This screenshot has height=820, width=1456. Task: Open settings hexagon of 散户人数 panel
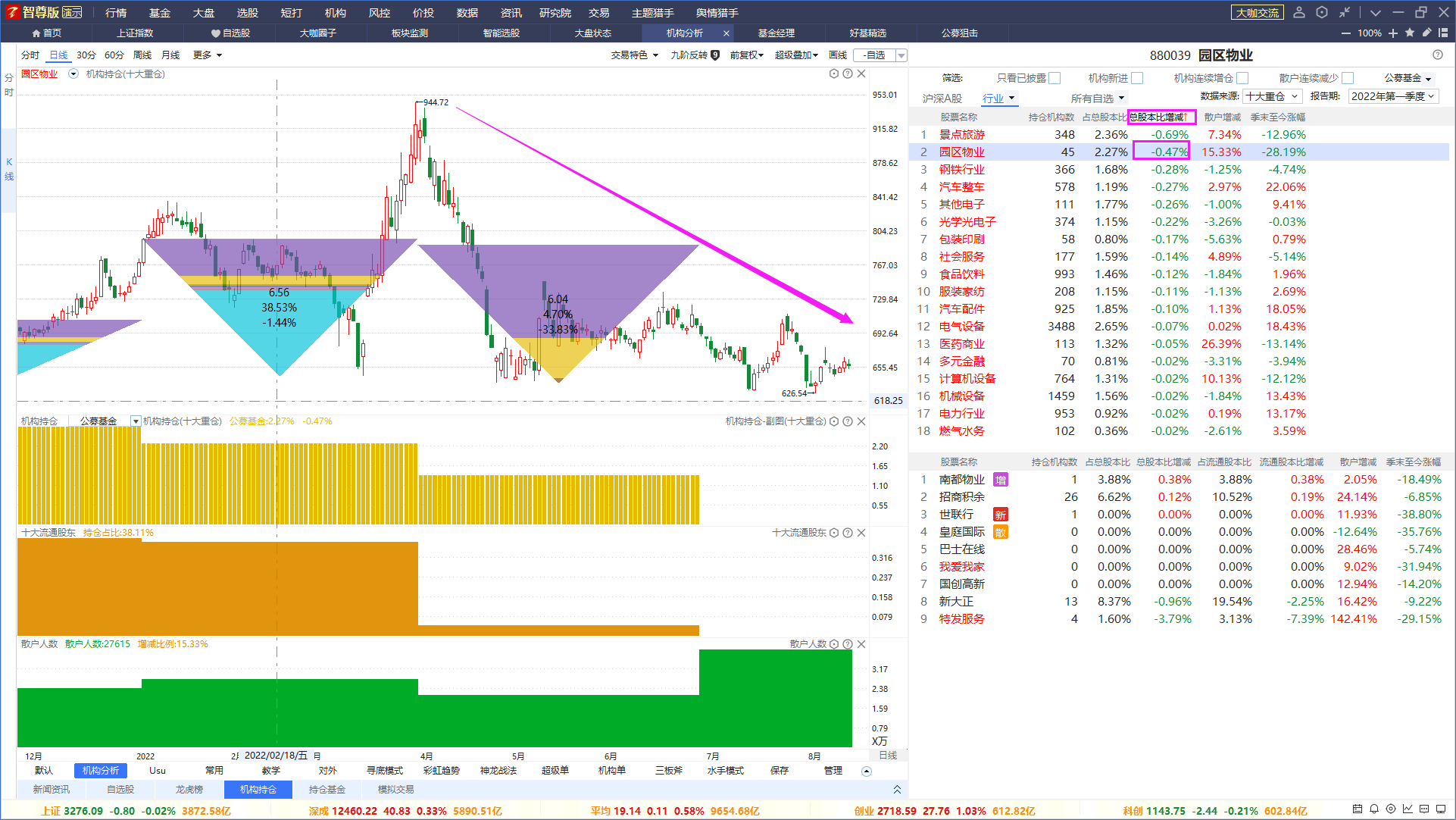(834, 644)
